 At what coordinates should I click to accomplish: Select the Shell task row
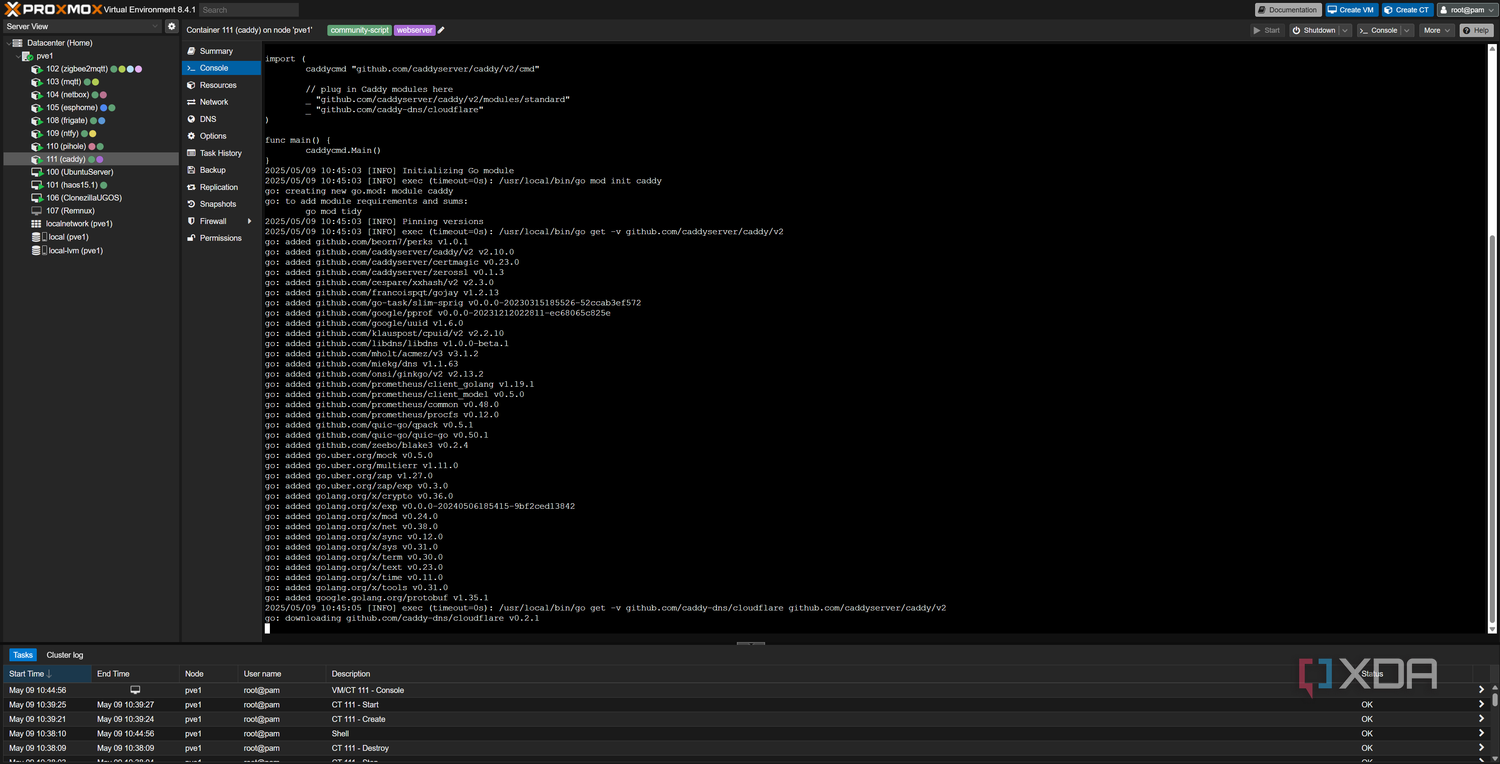click(748, 734)
